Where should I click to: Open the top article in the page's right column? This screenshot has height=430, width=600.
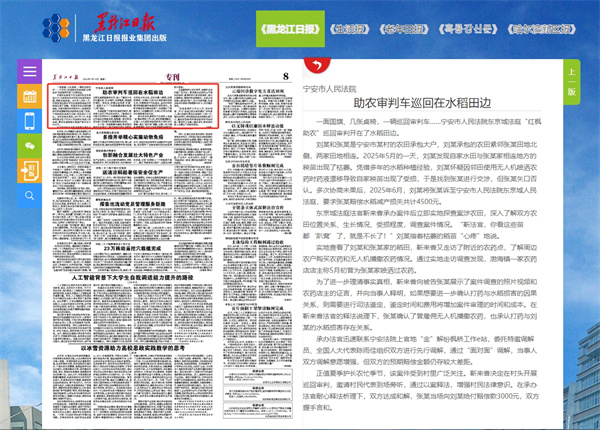point(258,101)
